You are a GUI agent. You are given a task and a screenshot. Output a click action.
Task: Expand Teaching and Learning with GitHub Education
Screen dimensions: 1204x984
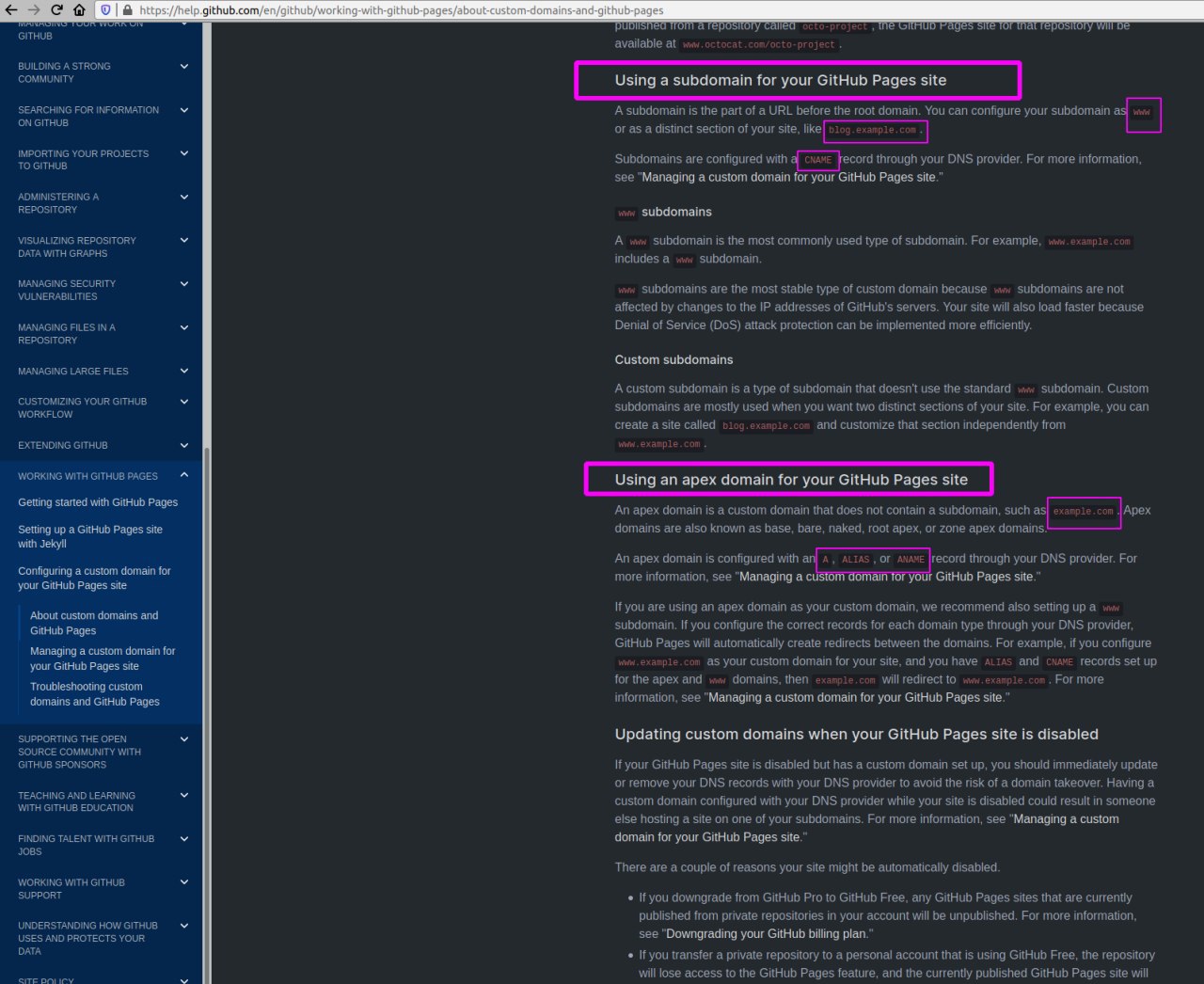tap(184, 796)
